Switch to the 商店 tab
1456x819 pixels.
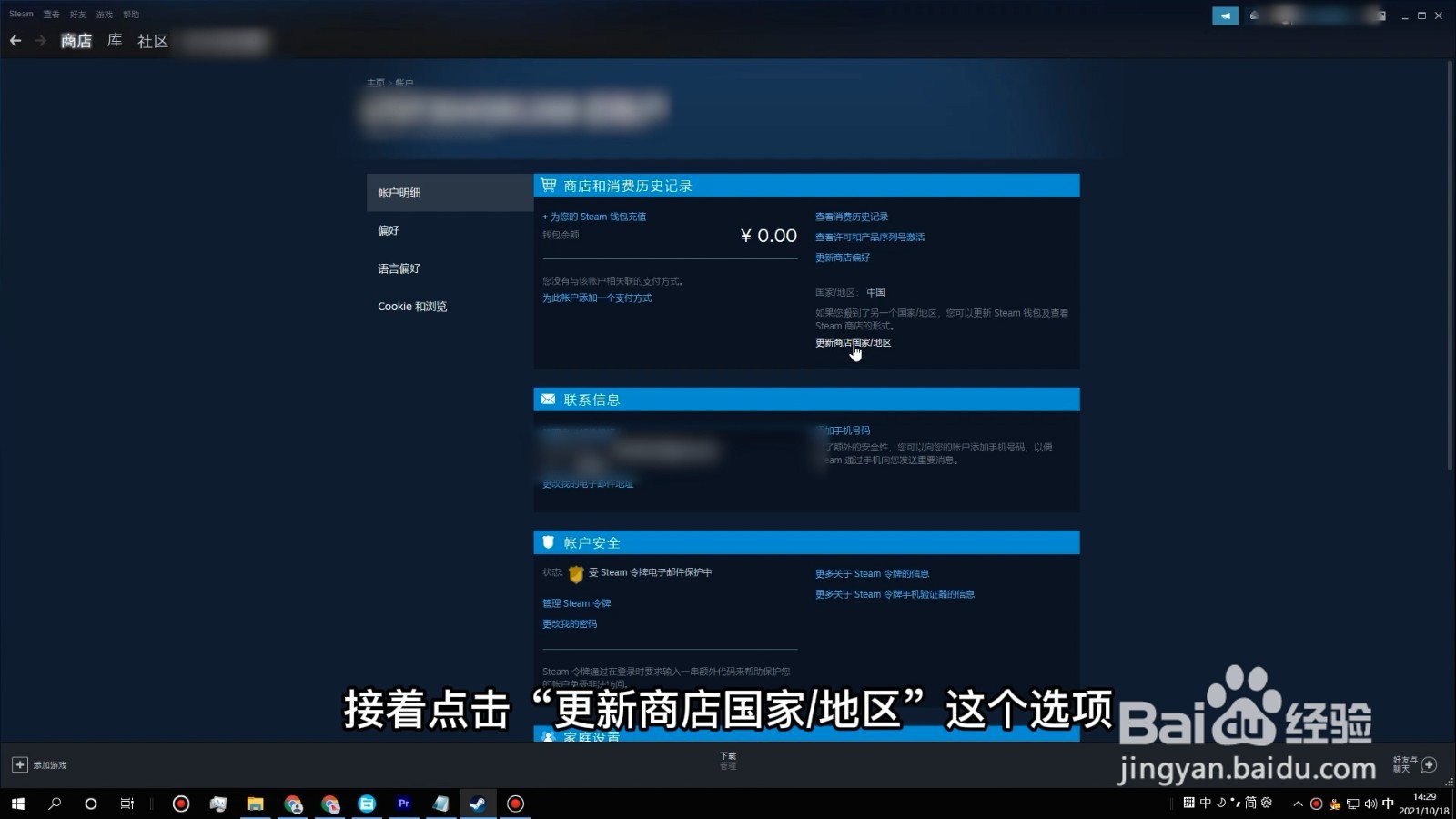click(x=76, y=41)
